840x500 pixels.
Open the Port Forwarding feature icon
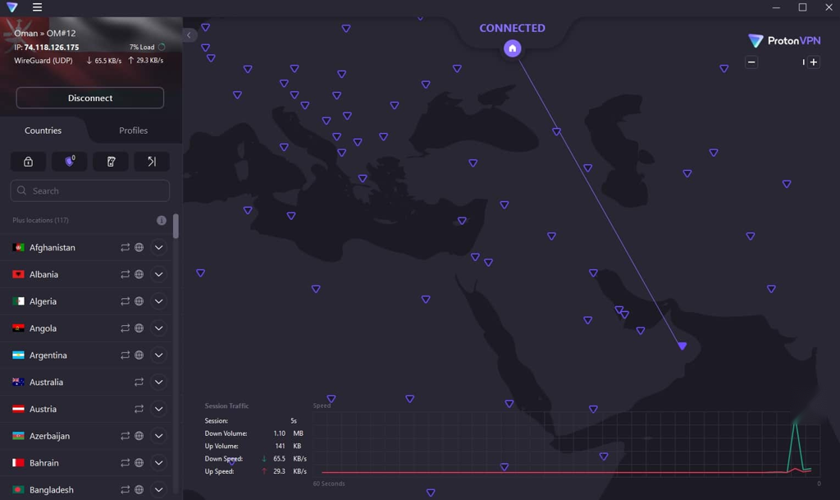click(x=152, y=161)
